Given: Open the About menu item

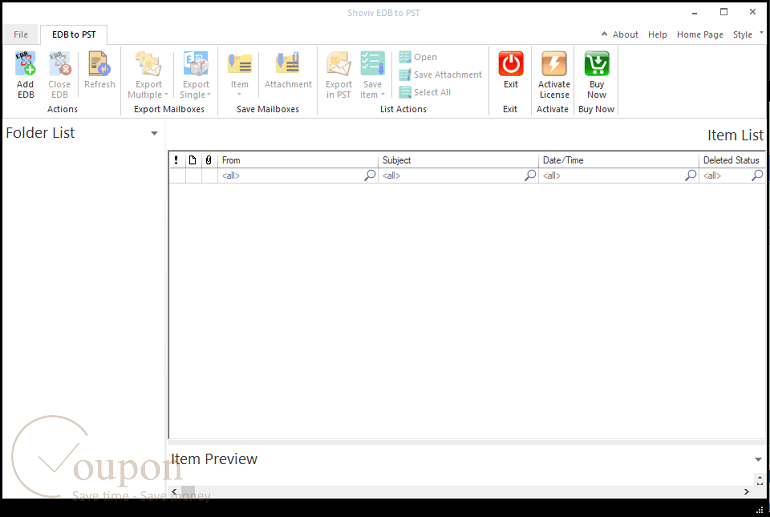Looking at the screenshot, I should point(625,34).
